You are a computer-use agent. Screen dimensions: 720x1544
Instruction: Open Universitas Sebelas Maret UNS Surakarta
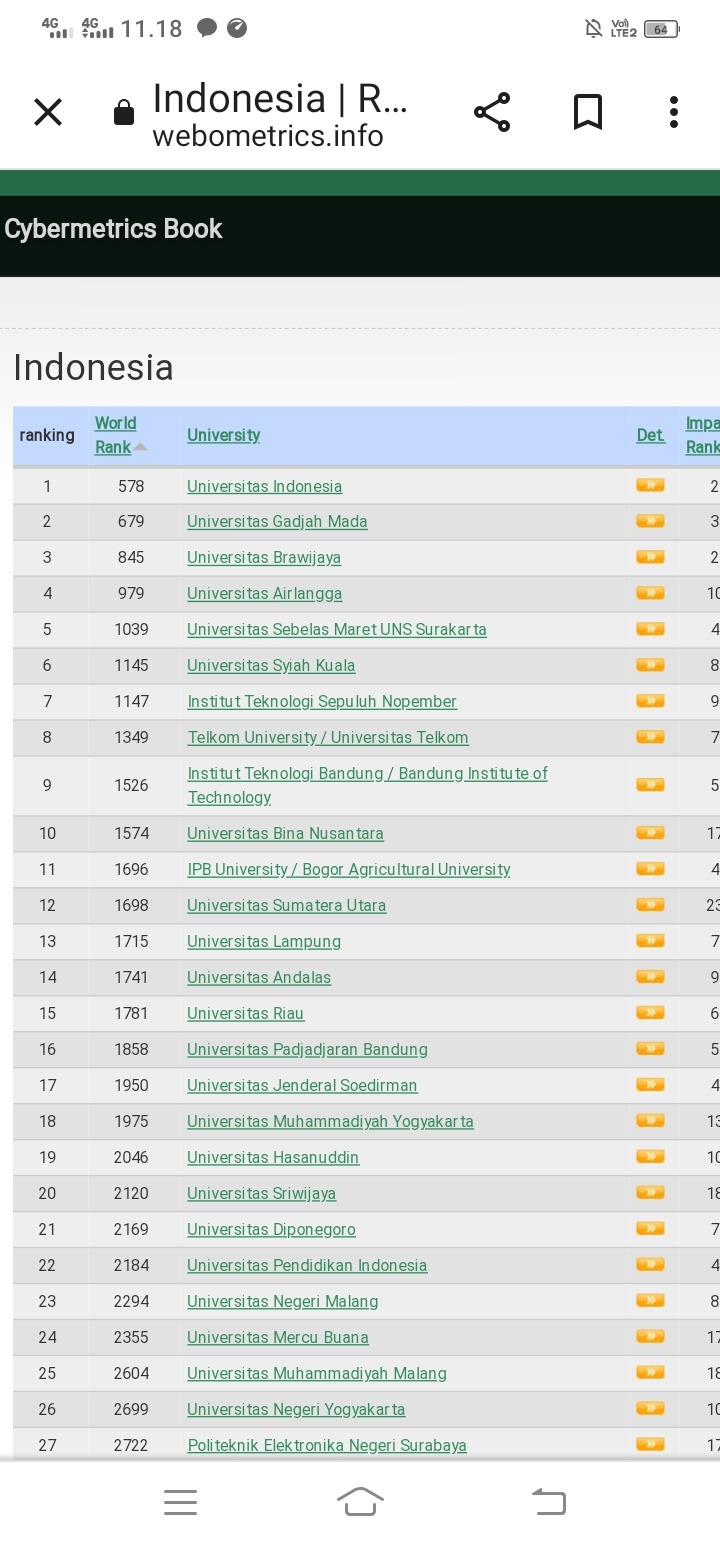(x=337, y=629)
